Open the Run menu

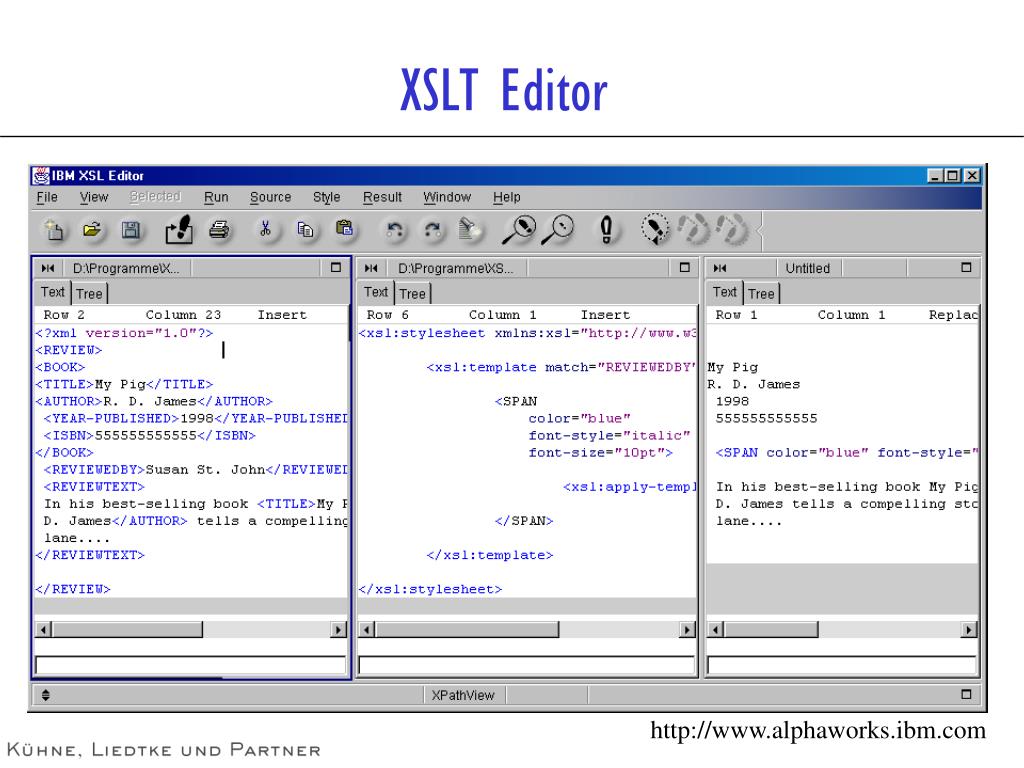[x=216, y=197]
